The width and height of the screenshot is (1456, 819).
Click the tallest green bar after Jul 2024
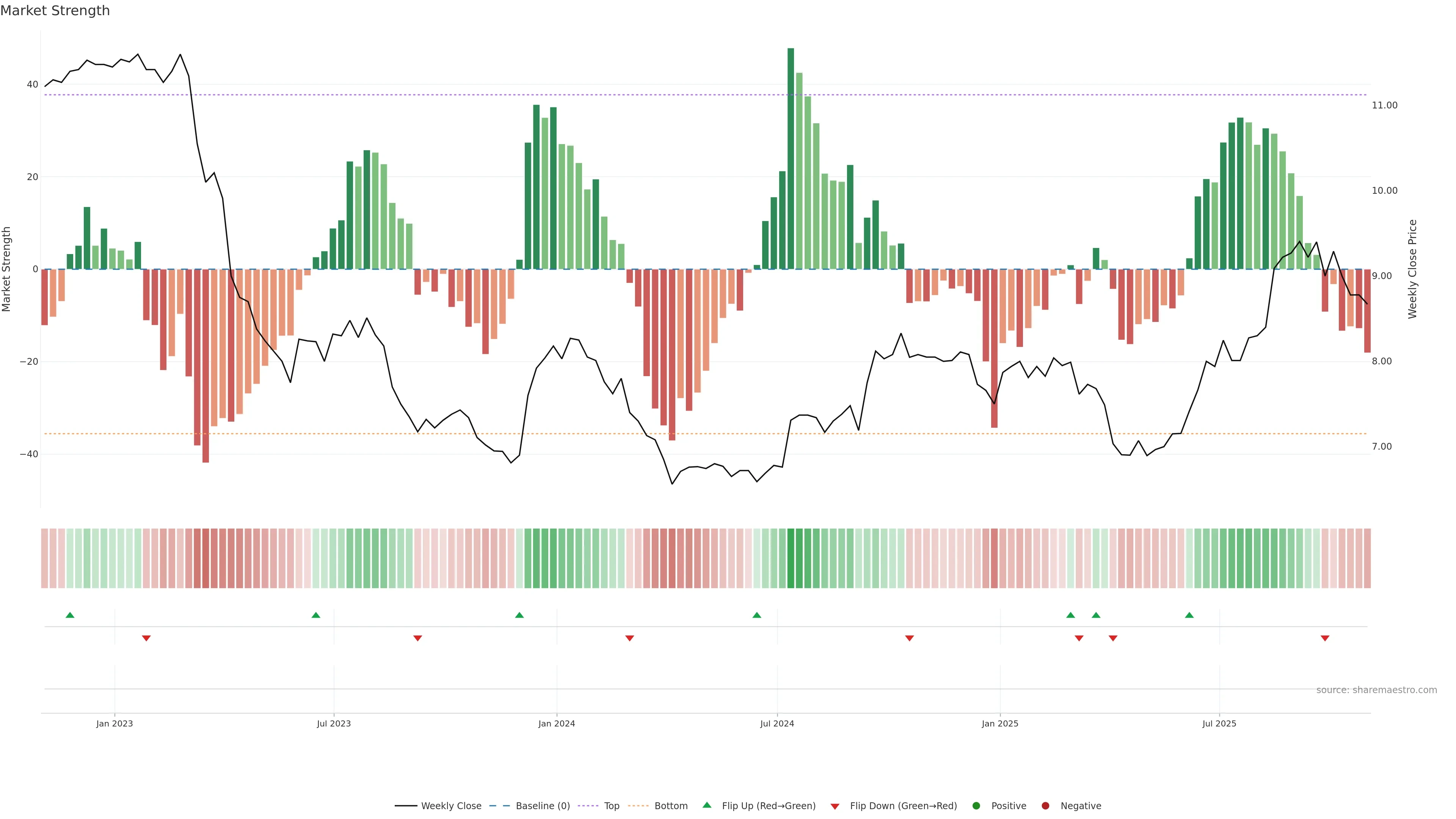791,158
